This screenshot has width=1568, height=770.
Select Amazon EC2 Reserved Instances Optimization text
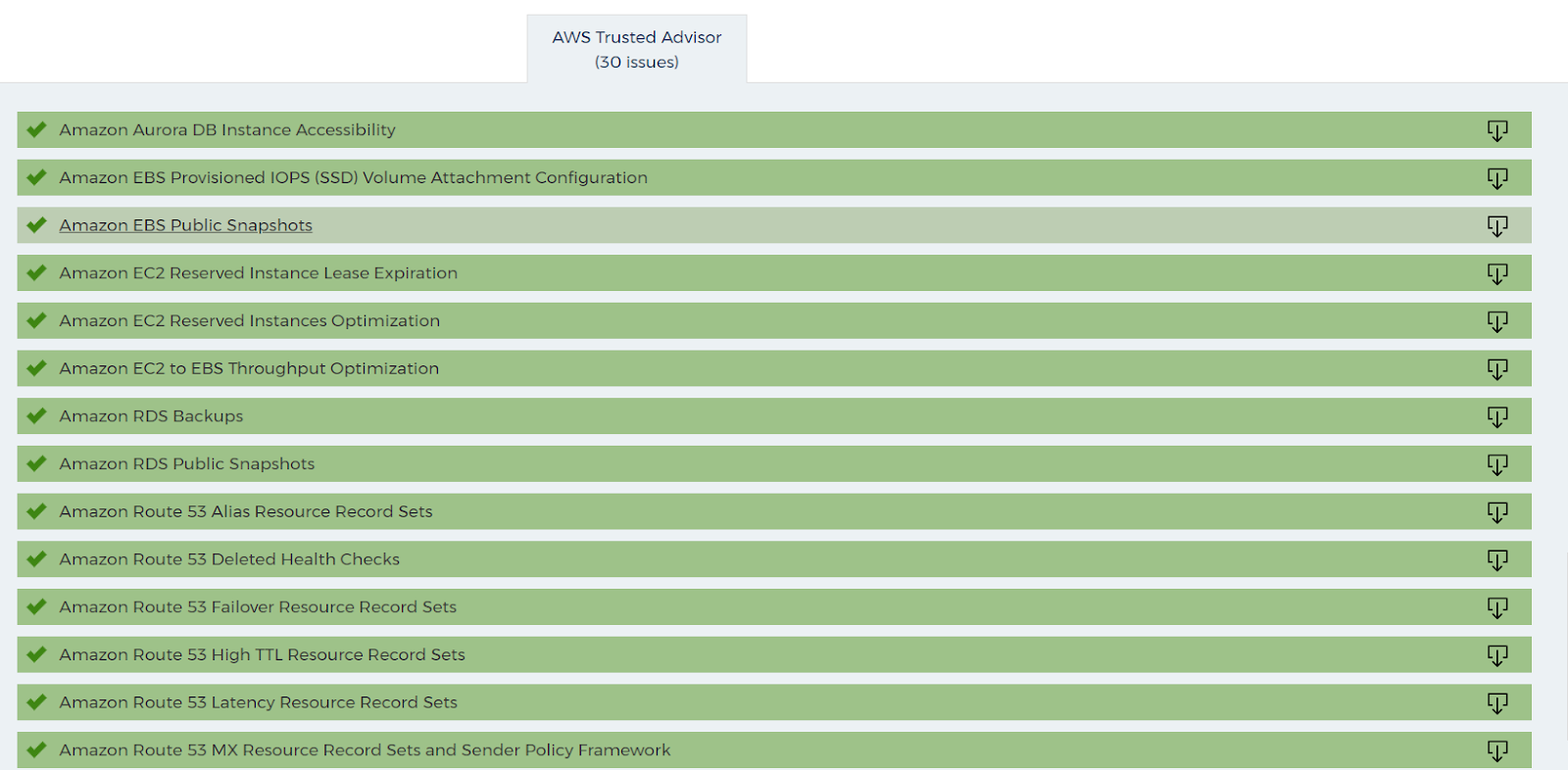250,320
